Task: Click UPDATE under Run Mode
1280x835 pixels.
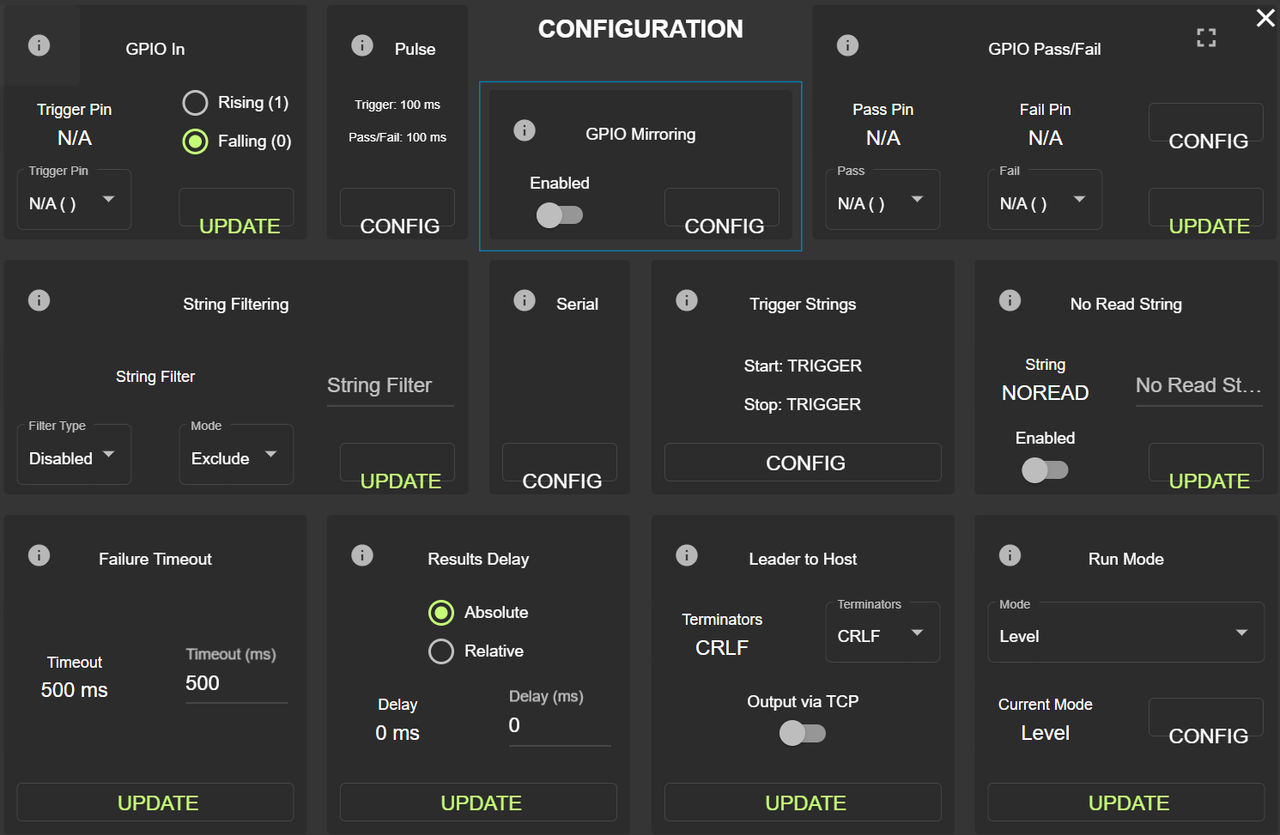Action: pyautogui.click(x=1126, y=802)
